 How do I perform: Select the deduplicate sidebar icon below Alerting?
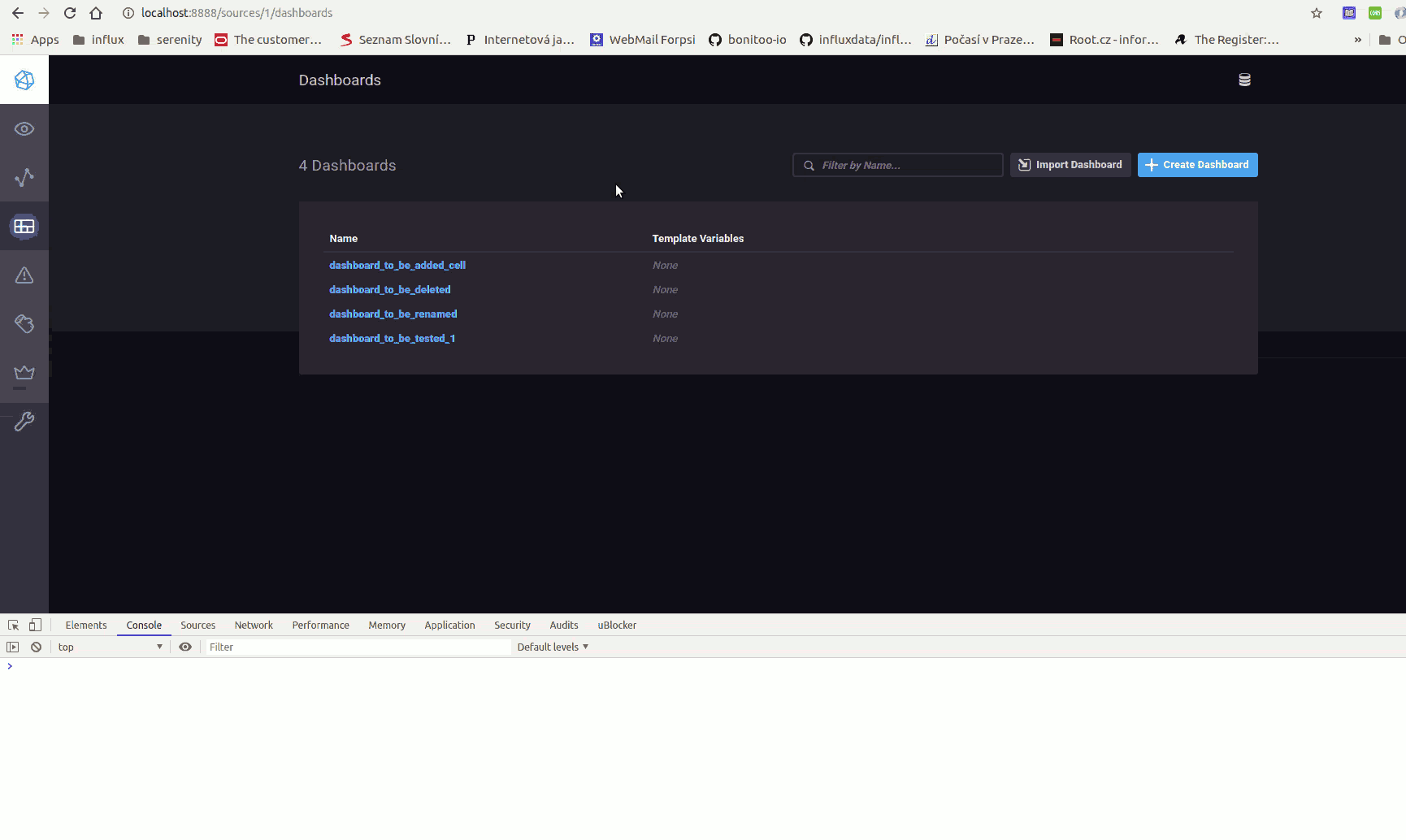24,323
